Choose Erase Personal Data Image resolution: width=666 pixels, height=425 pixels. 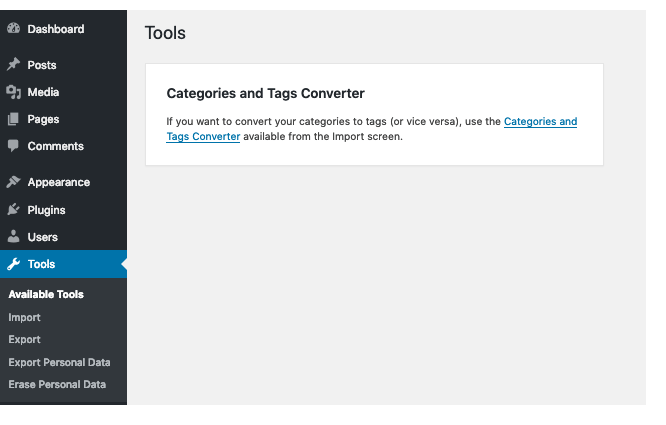pyautogui.click(x=56, y=384)
